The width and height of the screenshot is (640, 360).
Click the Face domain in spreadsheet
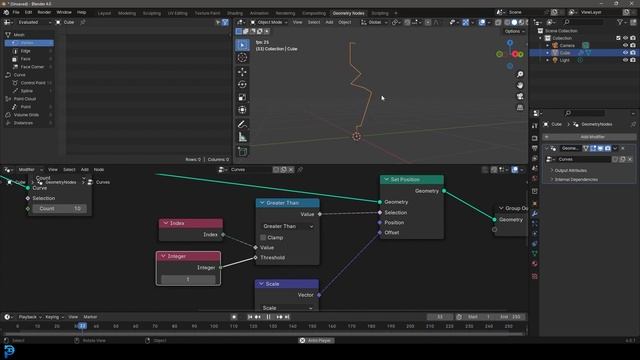click(x=29, y=59)
